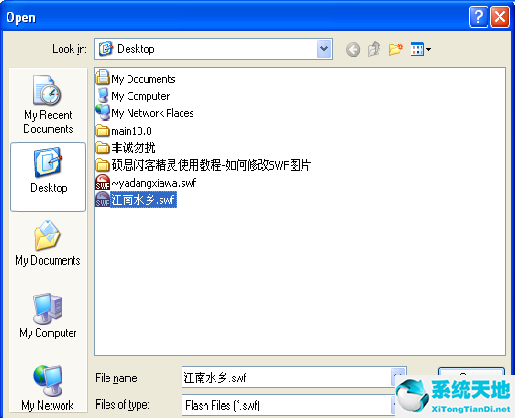Go up one folder level

click(x=374, y=49)
